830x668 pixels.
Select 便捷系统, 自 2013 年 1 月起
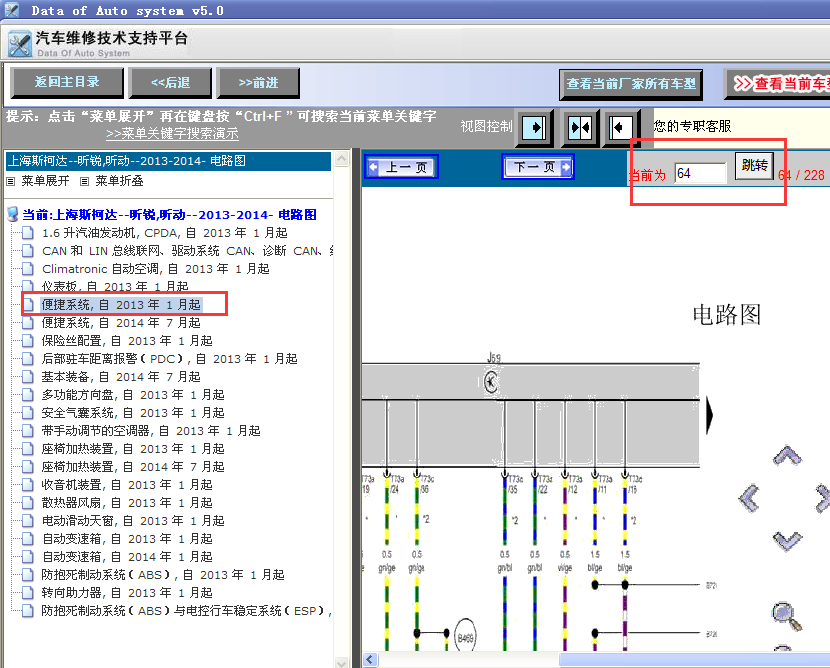pyautogui.click(x=121, y=305)
